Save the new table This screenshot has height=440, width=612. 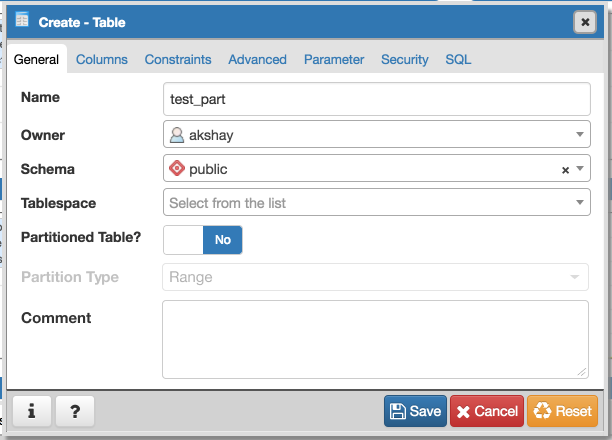coord(415,411)
